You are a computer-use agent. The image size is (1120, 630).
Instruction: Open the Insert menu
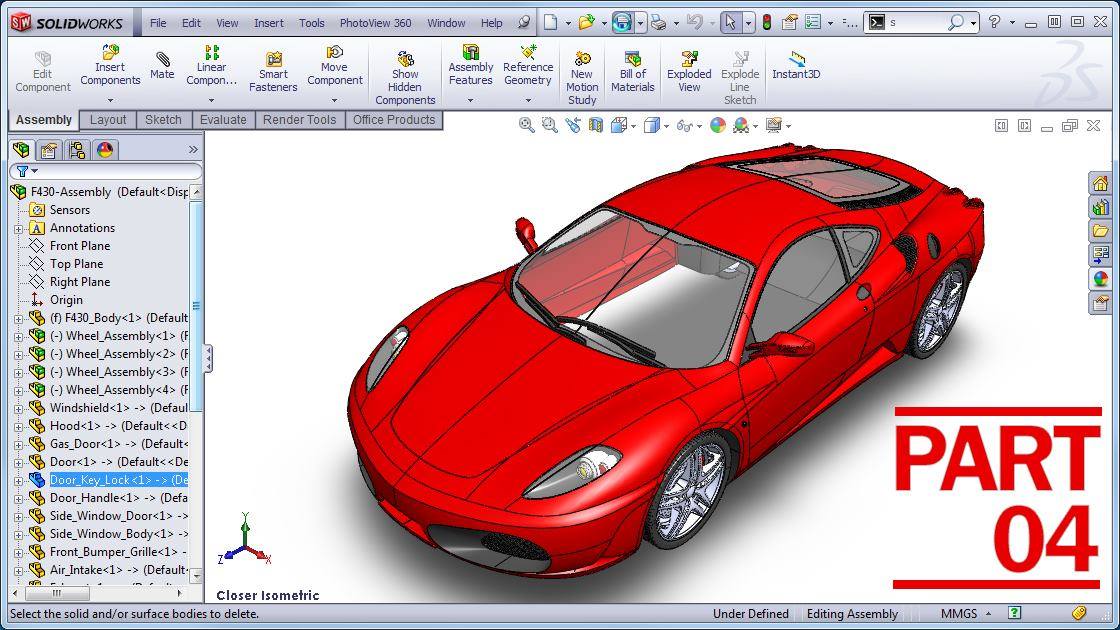click(x=269, y=23)
